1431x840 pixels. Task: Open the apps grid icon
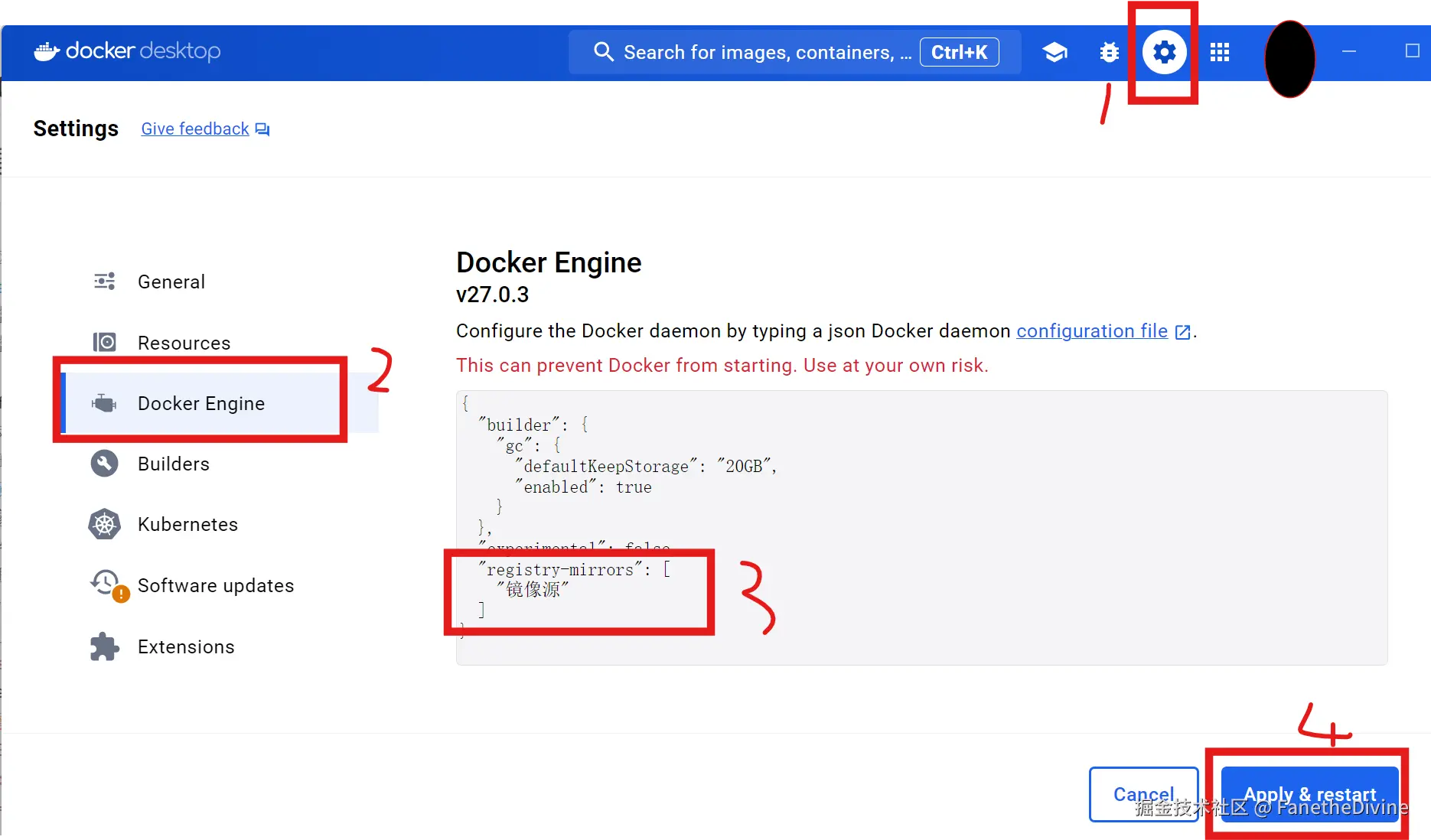[x=1220, y=52]
